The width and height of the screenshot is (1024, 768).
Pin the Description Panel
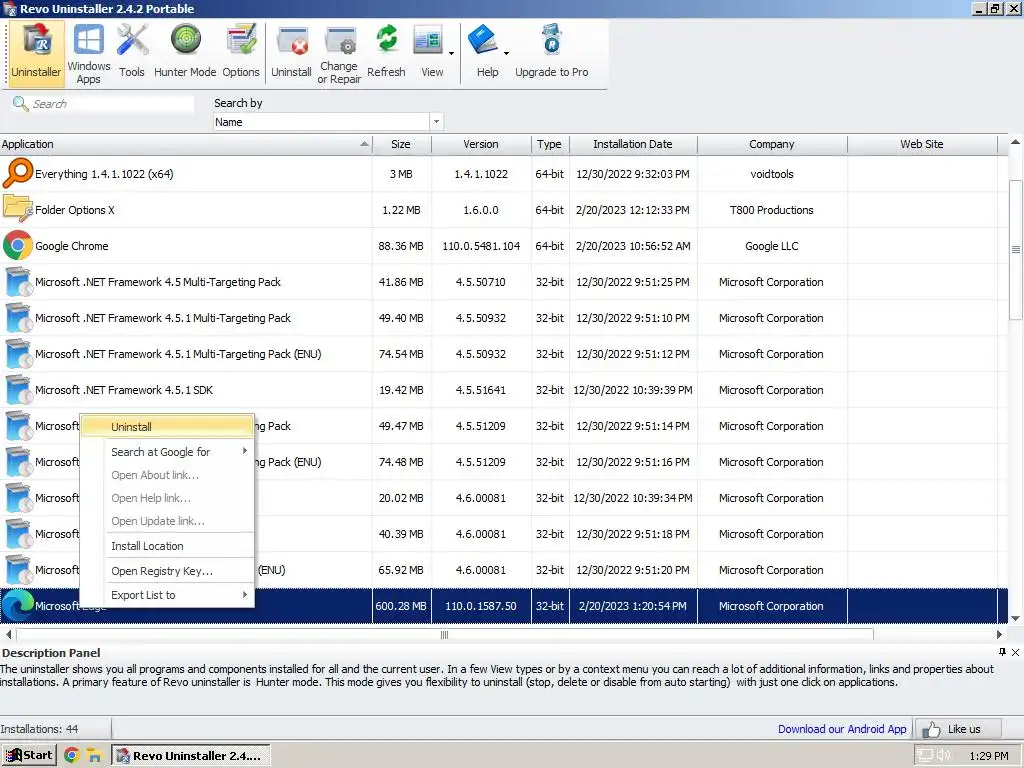coord(1002,652)
